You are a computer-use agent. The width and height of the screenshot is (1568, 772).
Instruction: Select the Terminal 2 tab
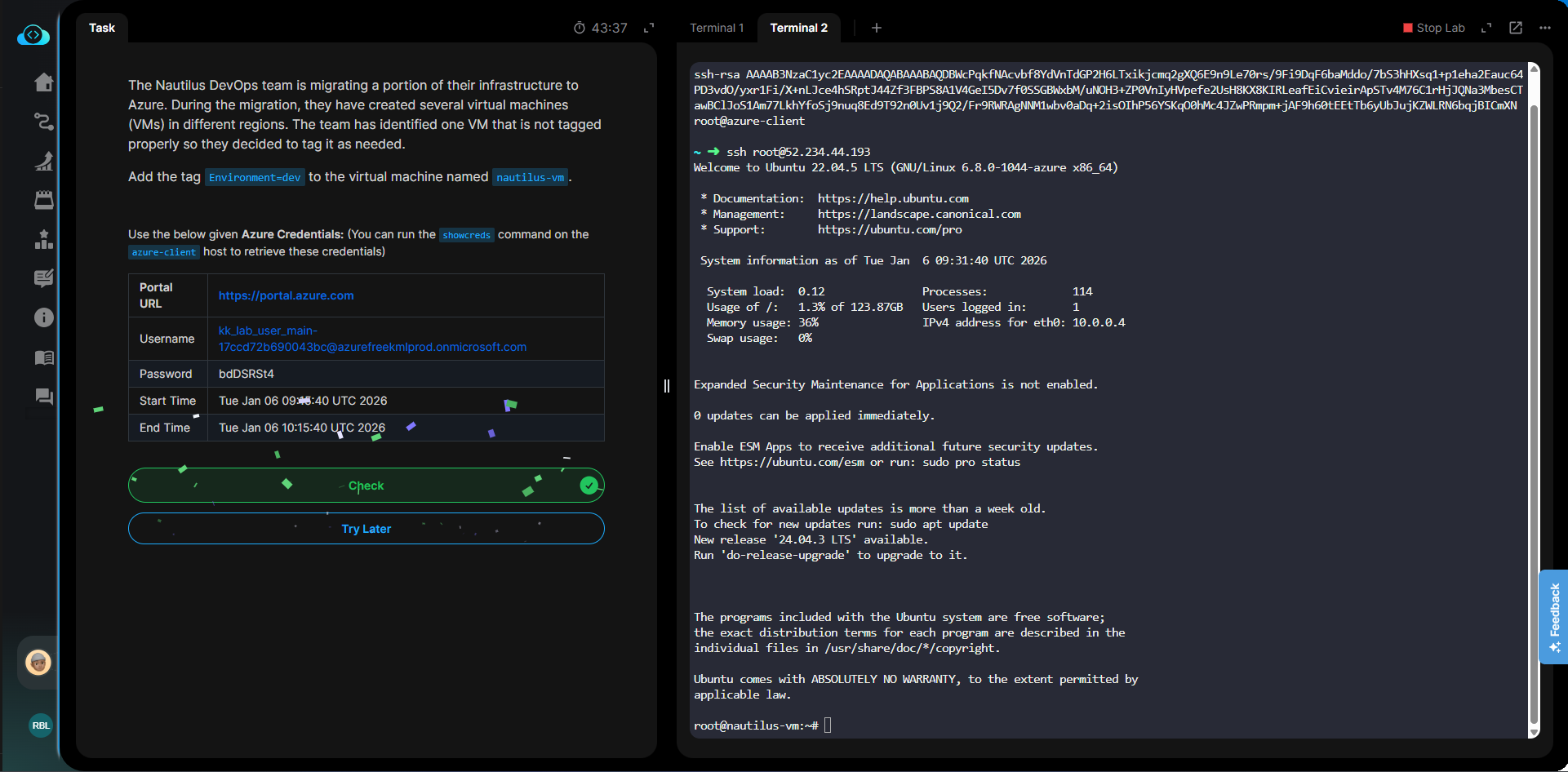pos(798,28)
